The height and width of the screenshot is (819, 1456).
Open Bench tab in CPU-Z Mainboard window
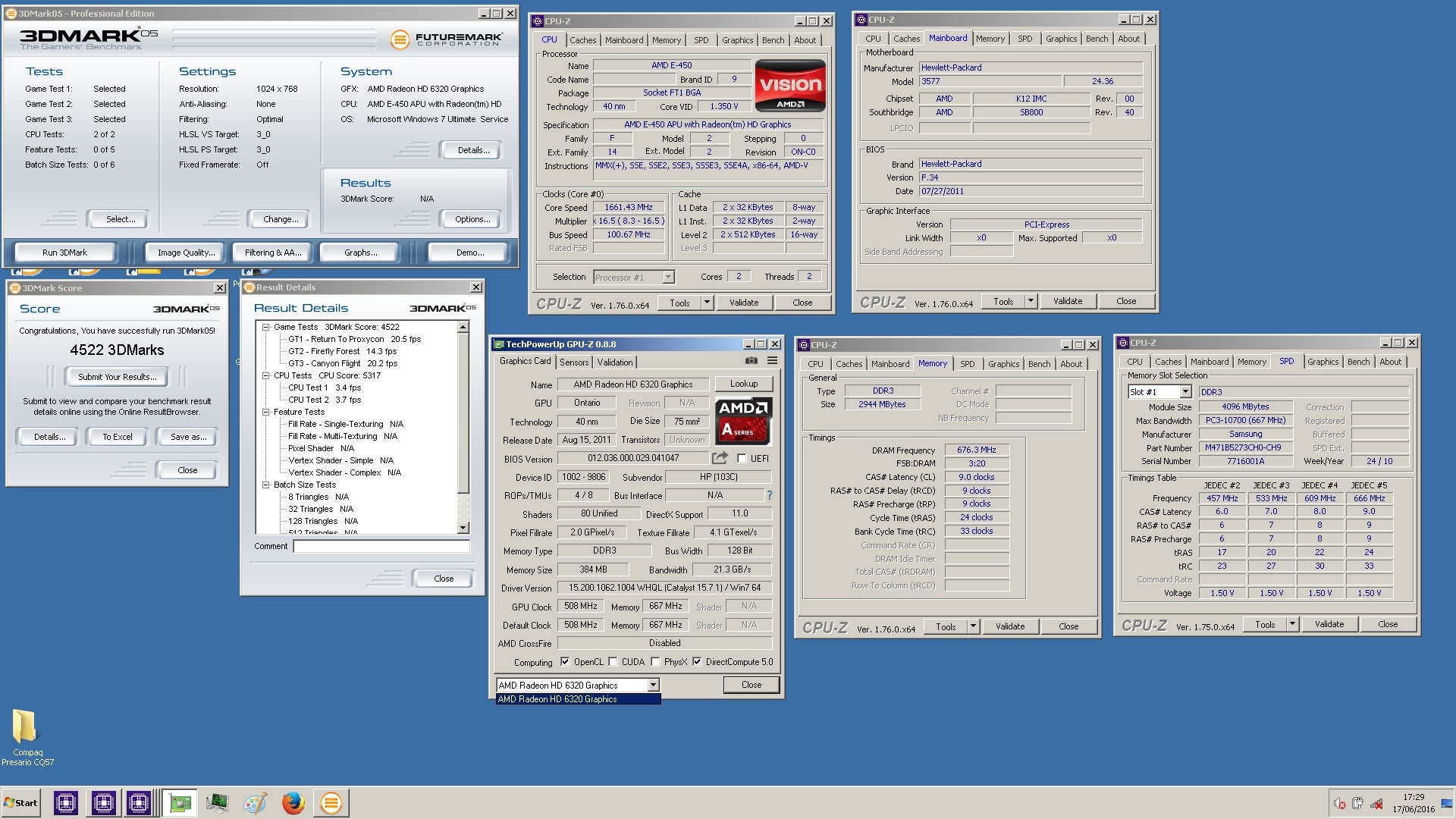[1097, 39]
